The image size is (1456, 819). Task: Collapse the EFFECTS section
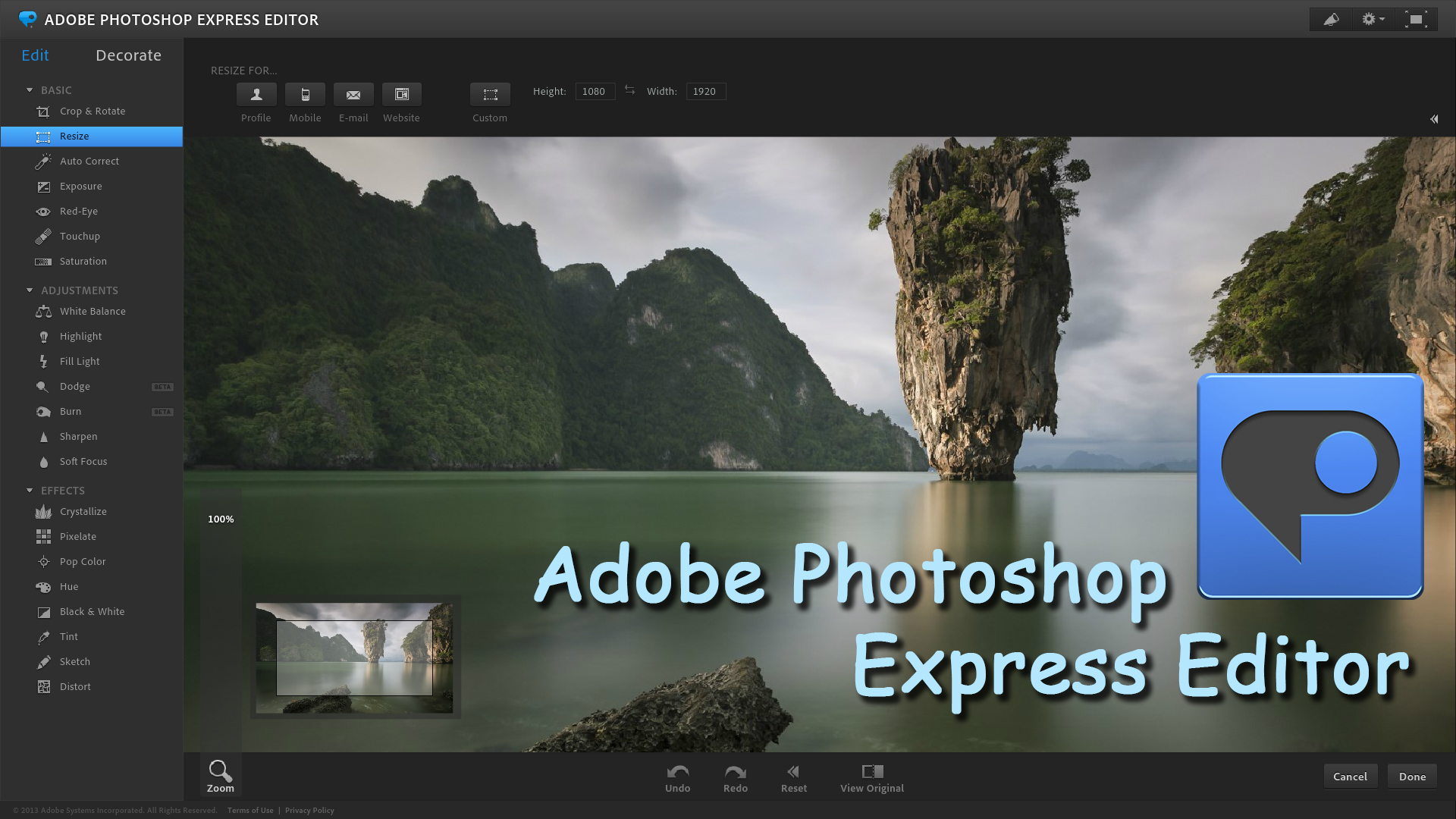(x=28, y=490)
